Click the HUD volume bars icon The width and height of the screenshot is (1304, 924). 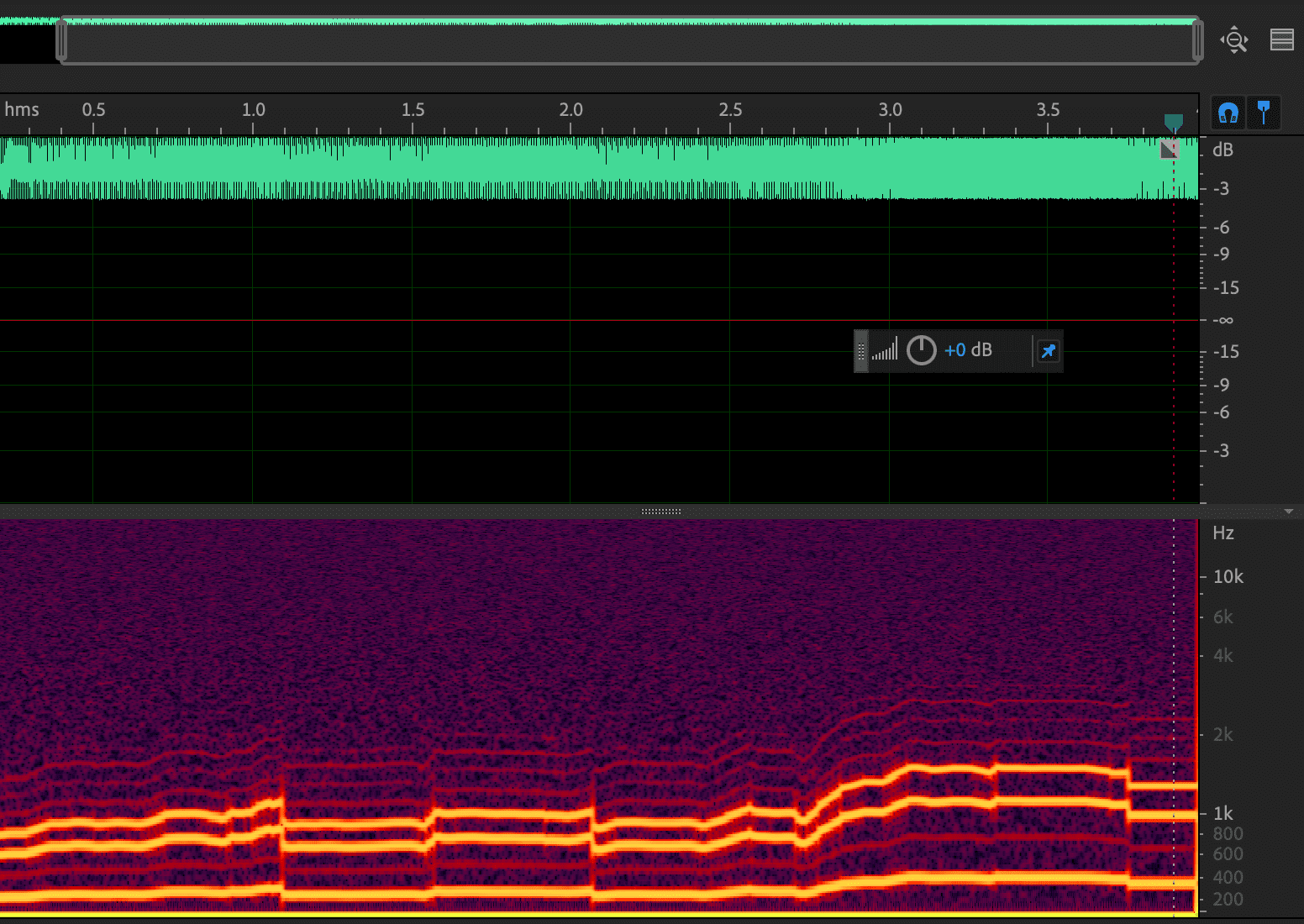[x=884, y=349]
